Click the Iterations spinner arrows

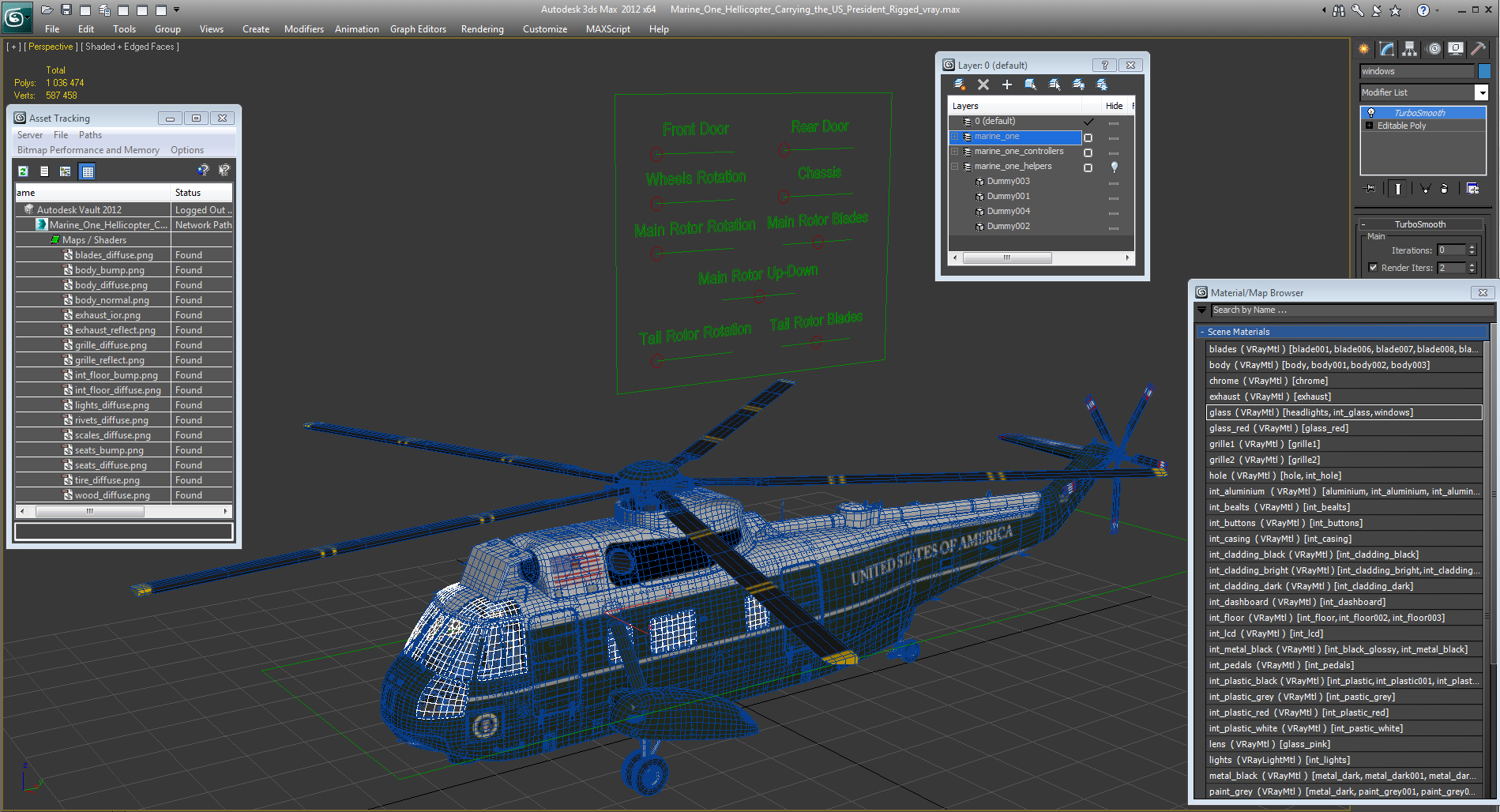point(1472,250)
